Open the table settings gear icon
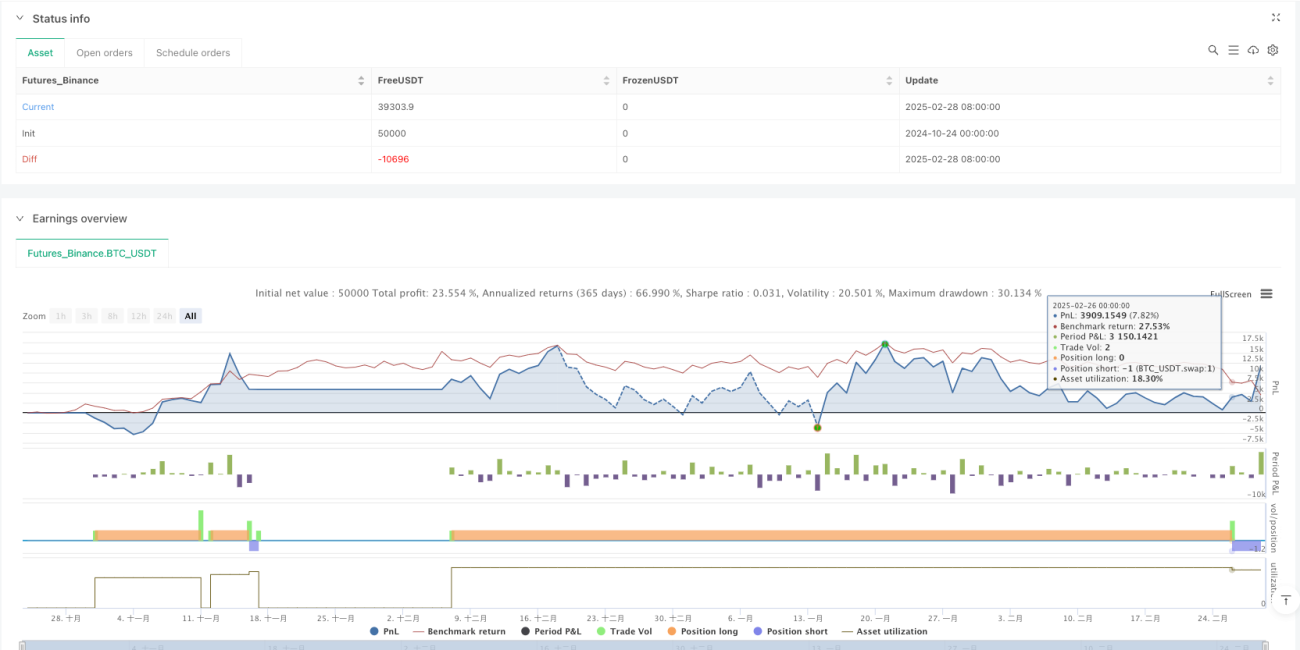This screenshot has width=1300, height=650. point(1273,50)
